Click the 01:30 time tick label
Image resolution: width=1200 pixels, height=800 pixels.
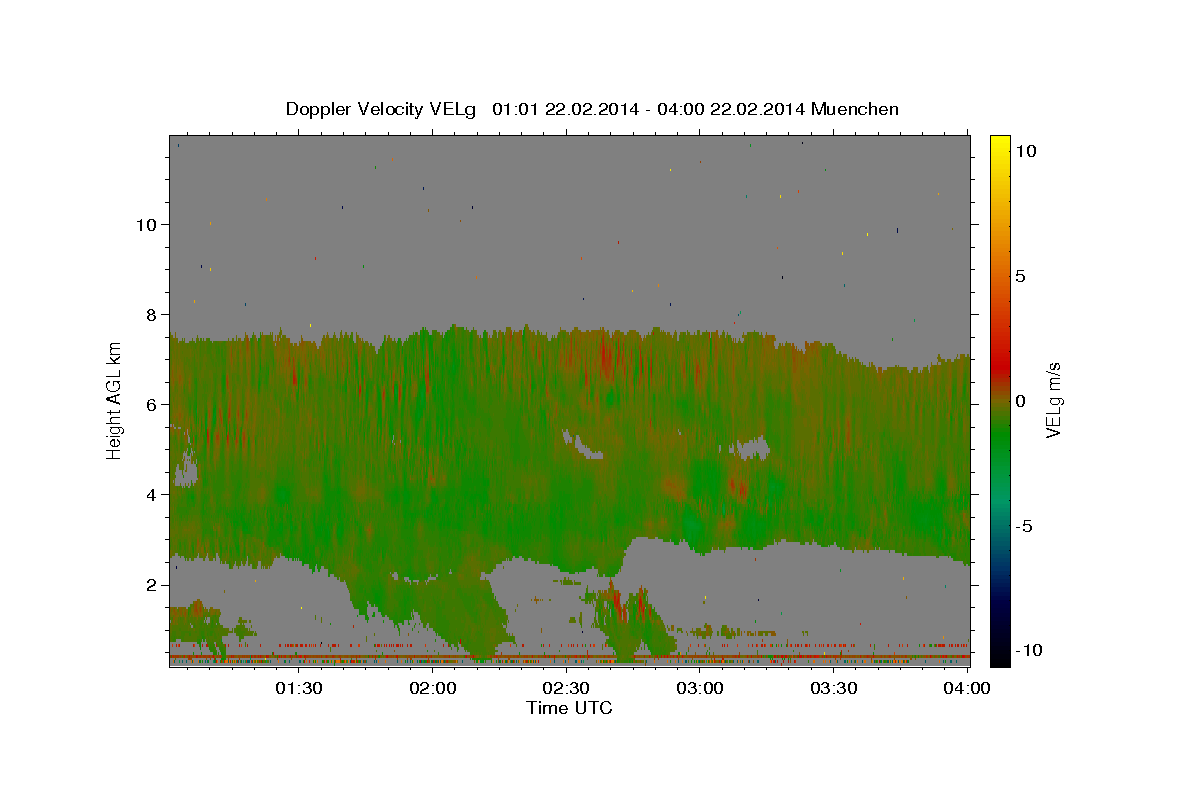(x=298, y=688)
